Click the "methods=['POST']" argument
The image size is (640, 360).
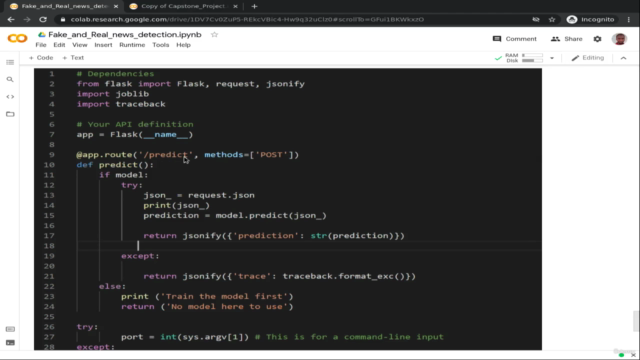[249, 155]
